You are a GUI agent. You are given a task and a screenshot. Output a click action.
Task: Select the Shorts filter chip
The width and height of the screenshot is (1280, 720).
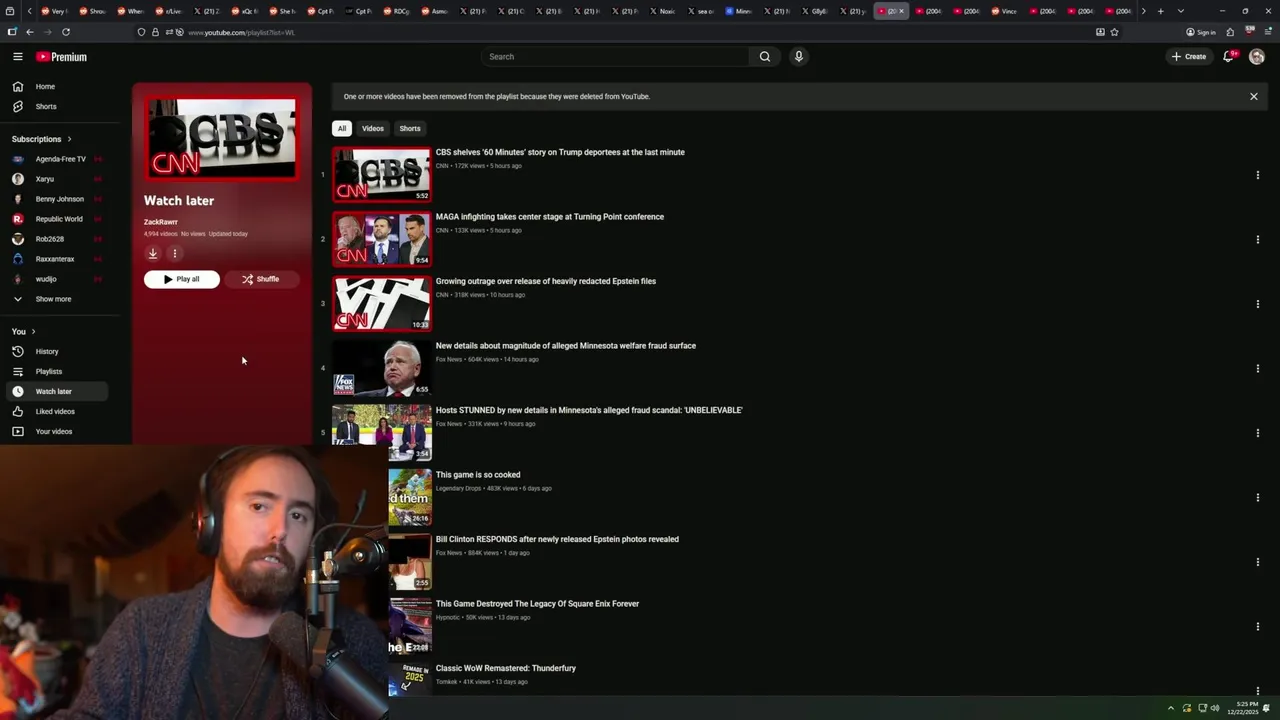pyautogui.click(x=410, y=129)
